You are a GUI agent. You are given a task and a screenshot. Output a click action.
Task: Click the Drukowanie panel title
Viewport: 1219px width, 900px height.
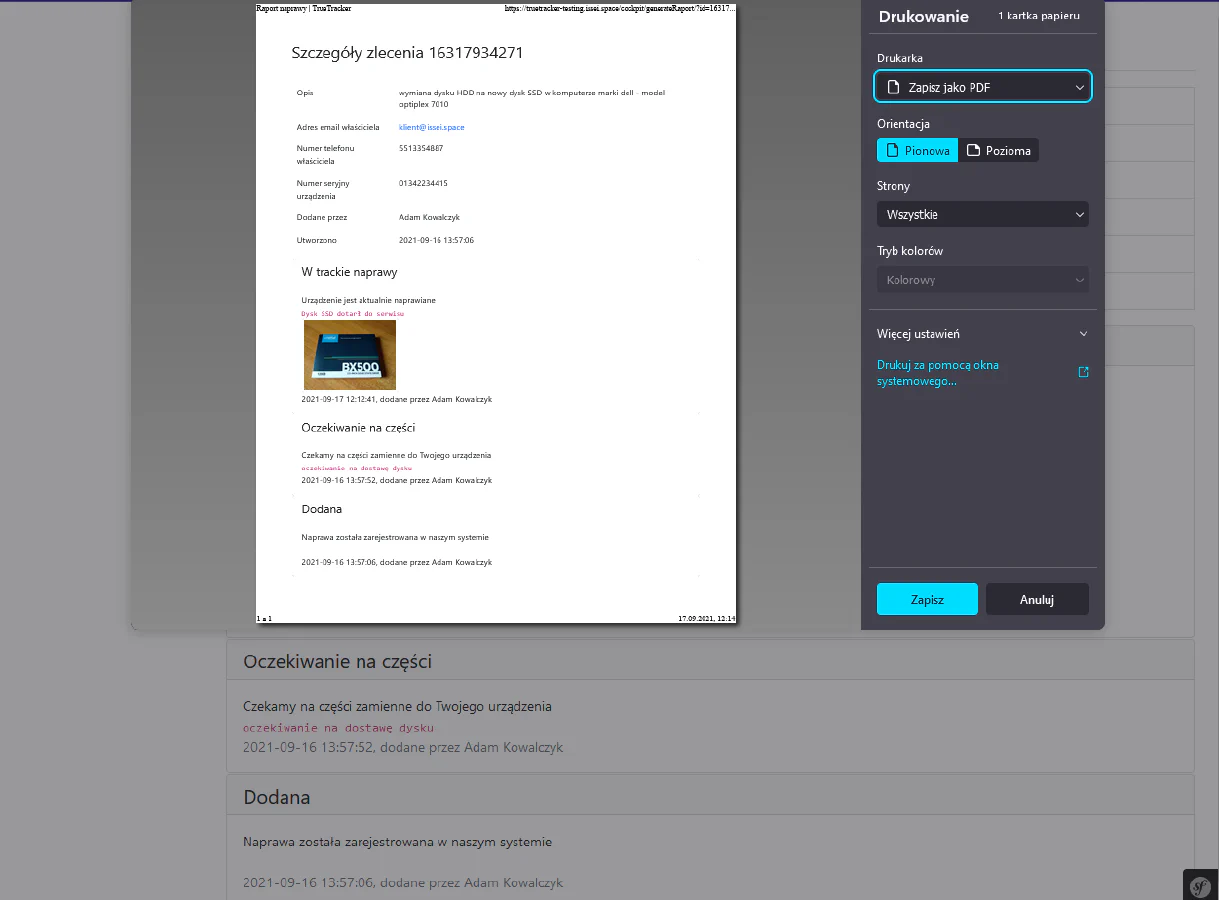[x=922, y=16]
